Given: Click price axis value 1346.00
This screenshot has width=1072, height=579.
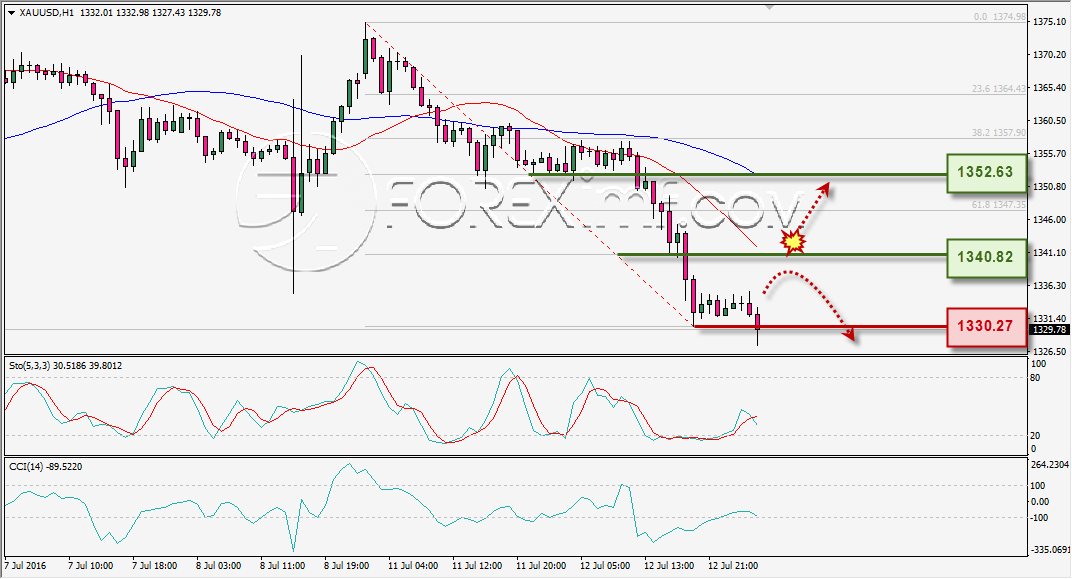Looking at the screenshot, I should tap(1049, 219).
